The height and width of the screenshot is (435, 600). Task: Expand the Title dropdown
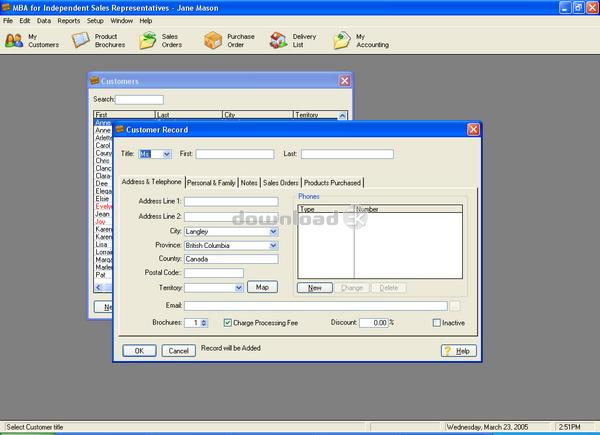click(x=167, y=154)
